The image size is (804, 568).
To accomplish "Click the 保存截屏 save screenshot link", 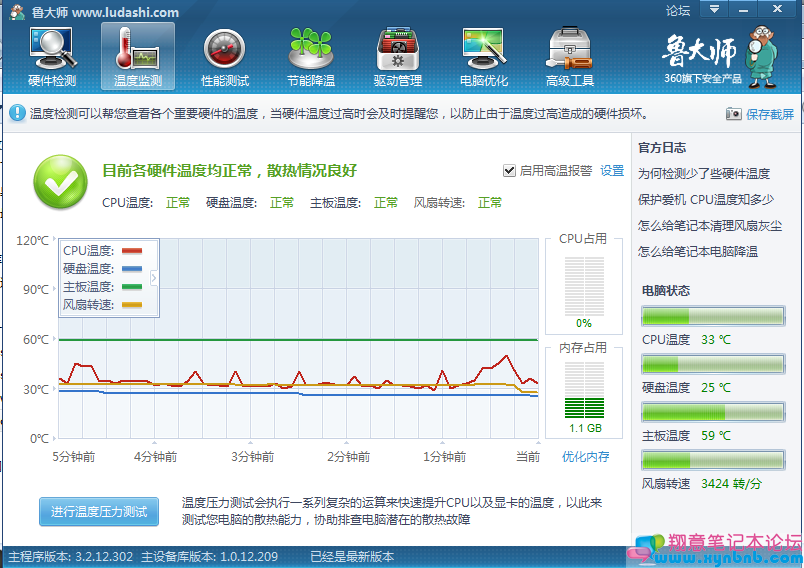I will [x=770, y=114].
